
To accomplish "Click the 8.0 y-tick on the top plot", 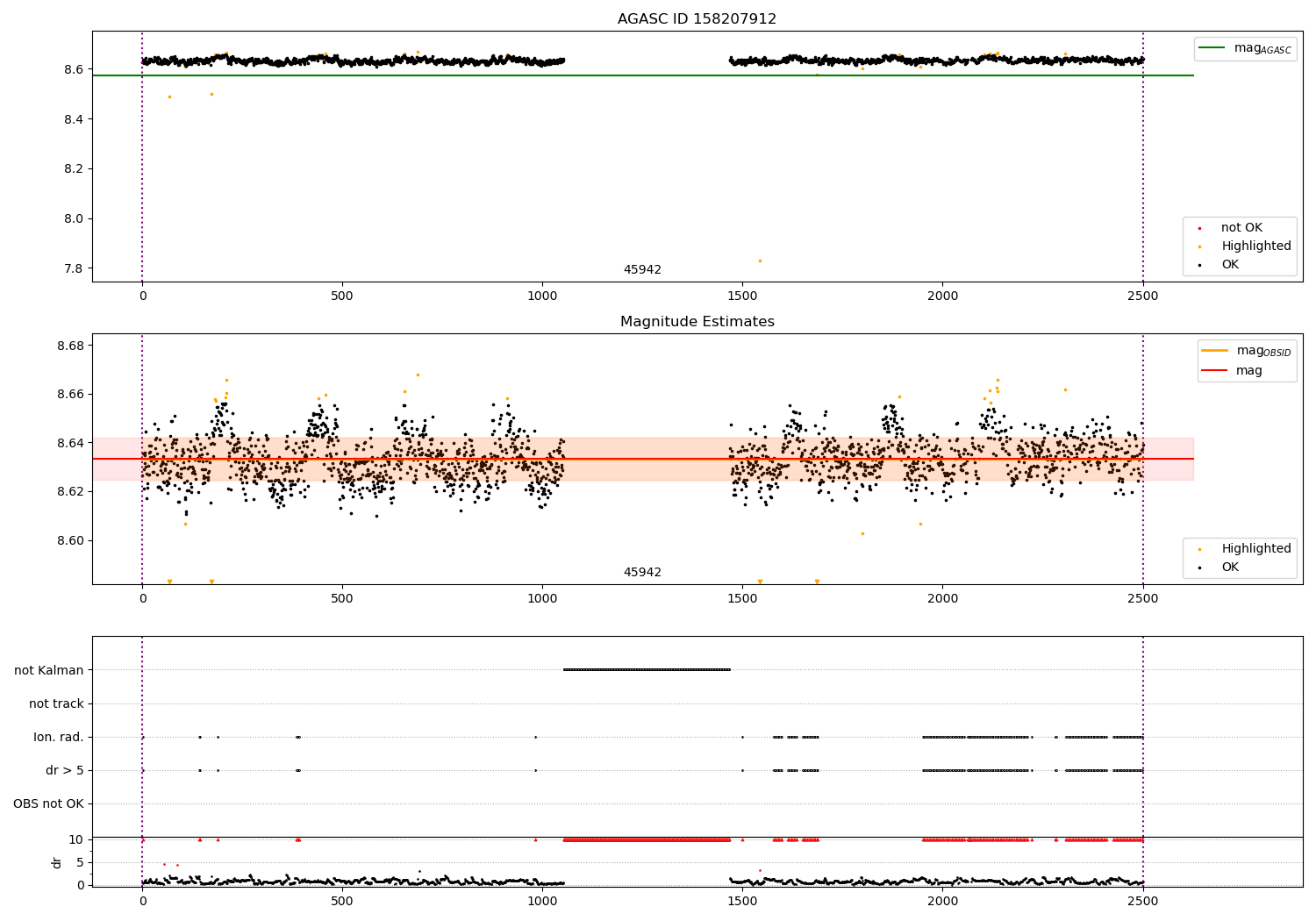I will point(74,219).
